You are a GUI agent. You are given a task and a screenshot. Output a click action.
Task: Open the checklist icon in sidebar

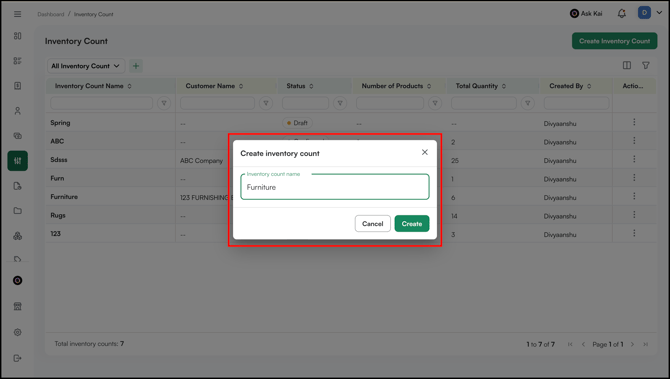(x=18, y=61)
